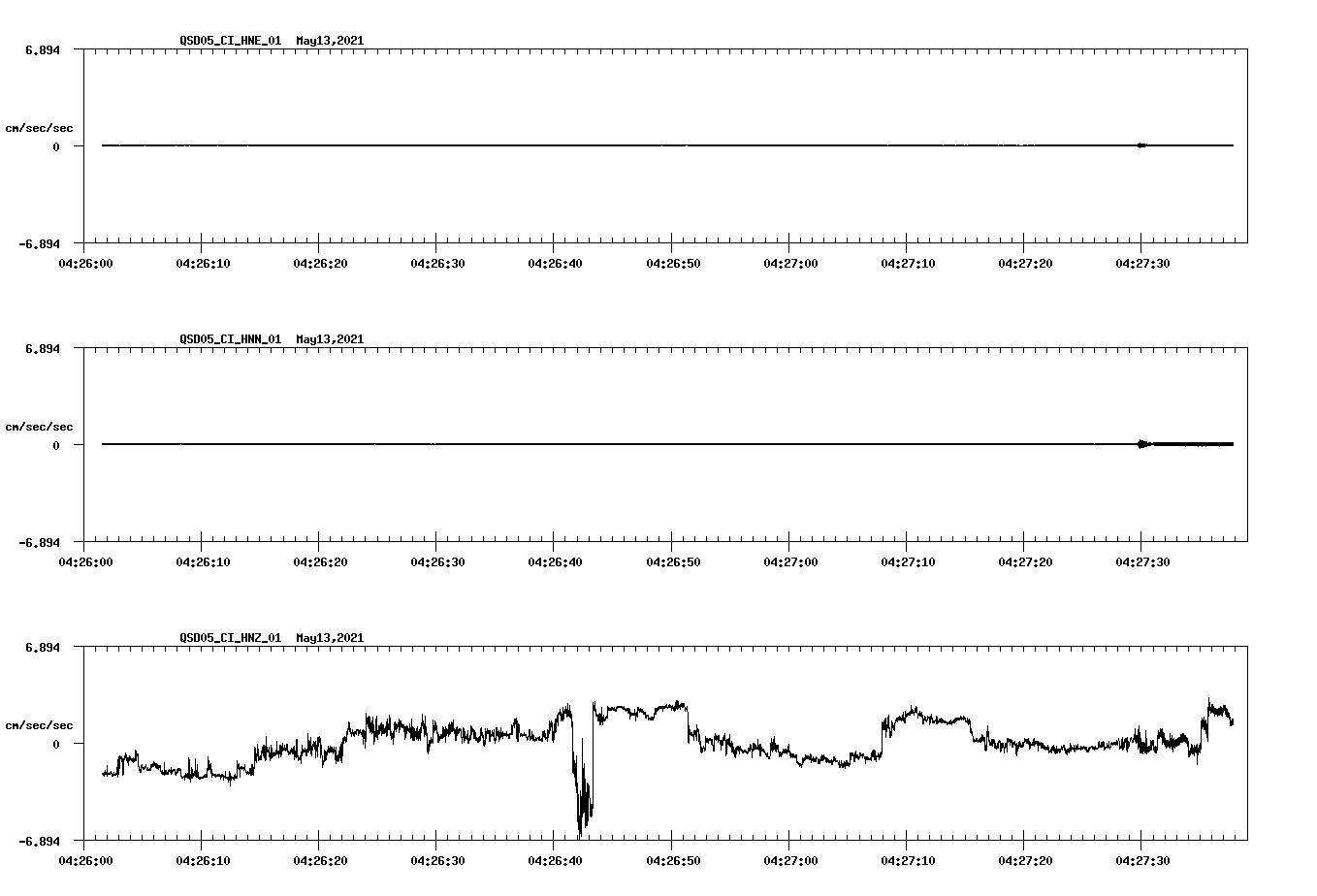
Task: Click the small signal blip in HNE trace
Action: click(1142, 145)
